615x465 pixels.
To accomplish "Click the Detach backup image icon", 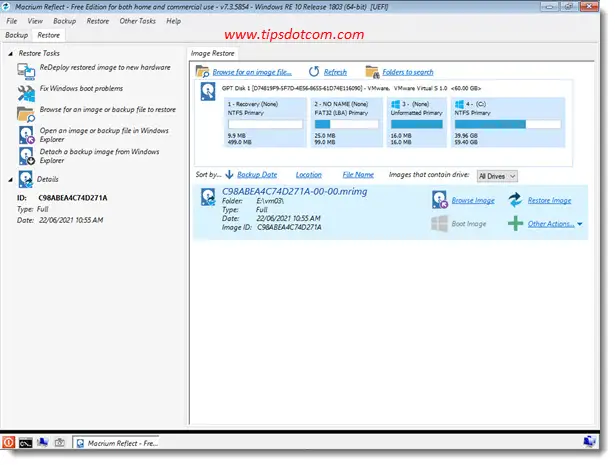I will pos(27,156).
